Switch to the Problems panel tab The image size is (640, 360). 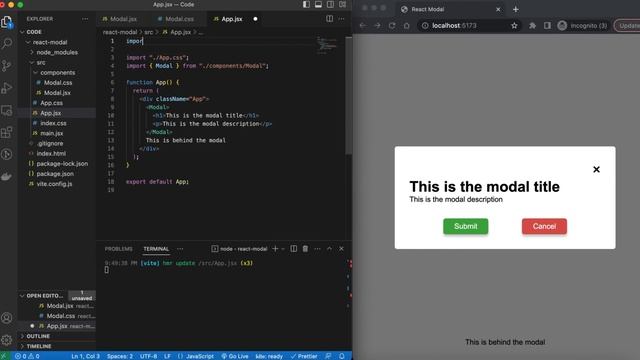tap(118, 249)
